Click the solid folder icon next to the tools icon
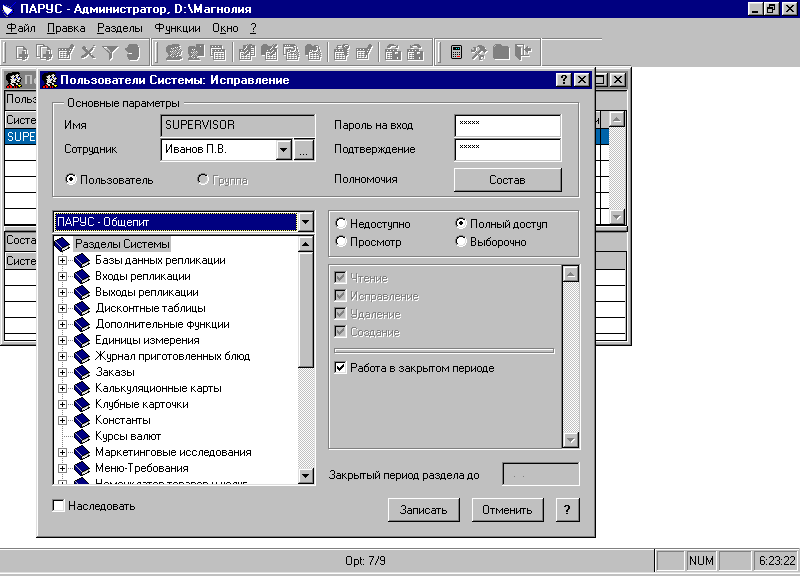This screenshot has height=576, width=800. click(501, 53)
